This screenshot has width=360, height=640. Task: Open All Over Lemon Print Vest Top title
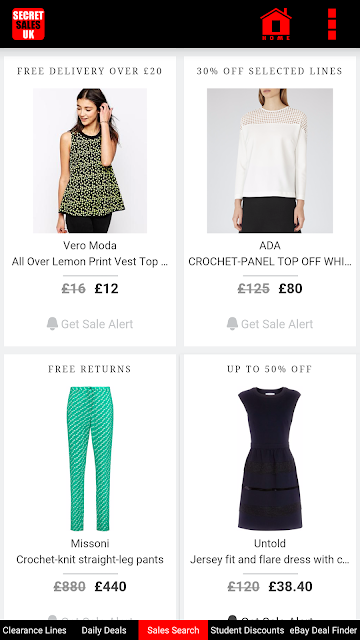(x=90, y=262)
